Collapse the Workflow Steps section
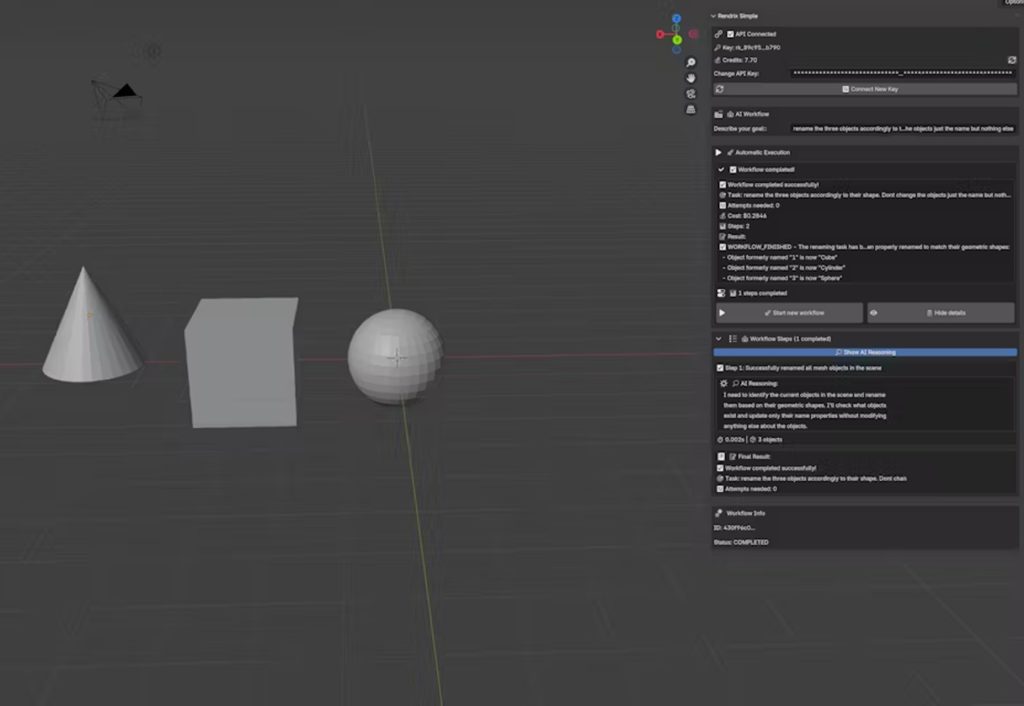Viewport: 1024px width, 706px height. coord(718,339)
